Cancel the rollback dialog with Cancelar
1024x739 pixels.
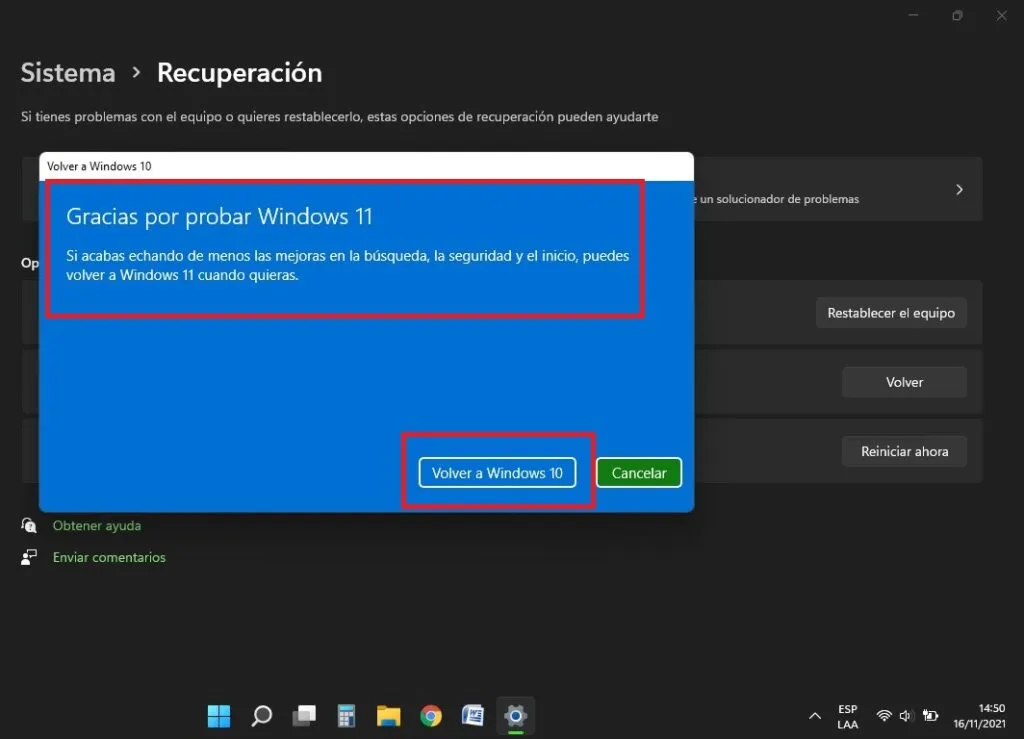pyautogui.click(x=638, y=472)
